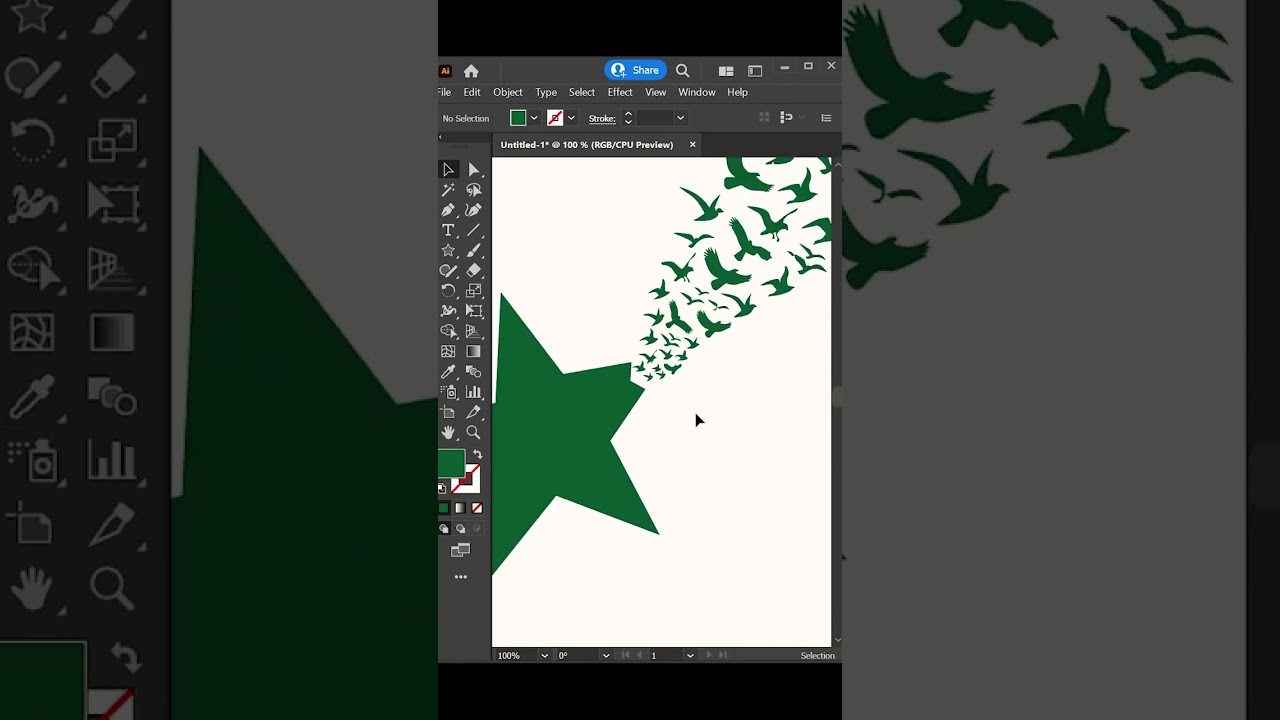Set paint mode to Gradient
Image resolution: width=1280 pixels, height=720 pixels.
pyautogui.click(x=460, y=508)
